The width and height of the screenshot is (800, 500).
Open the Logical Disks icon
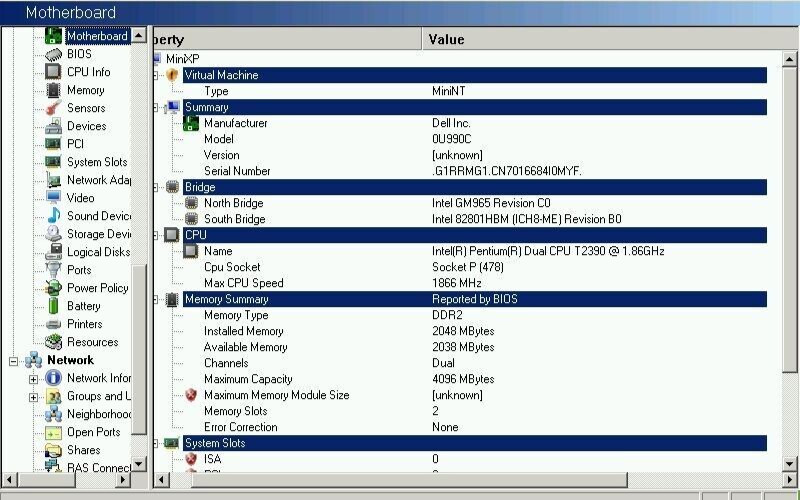pyautogui.click(x=53, y=252)
